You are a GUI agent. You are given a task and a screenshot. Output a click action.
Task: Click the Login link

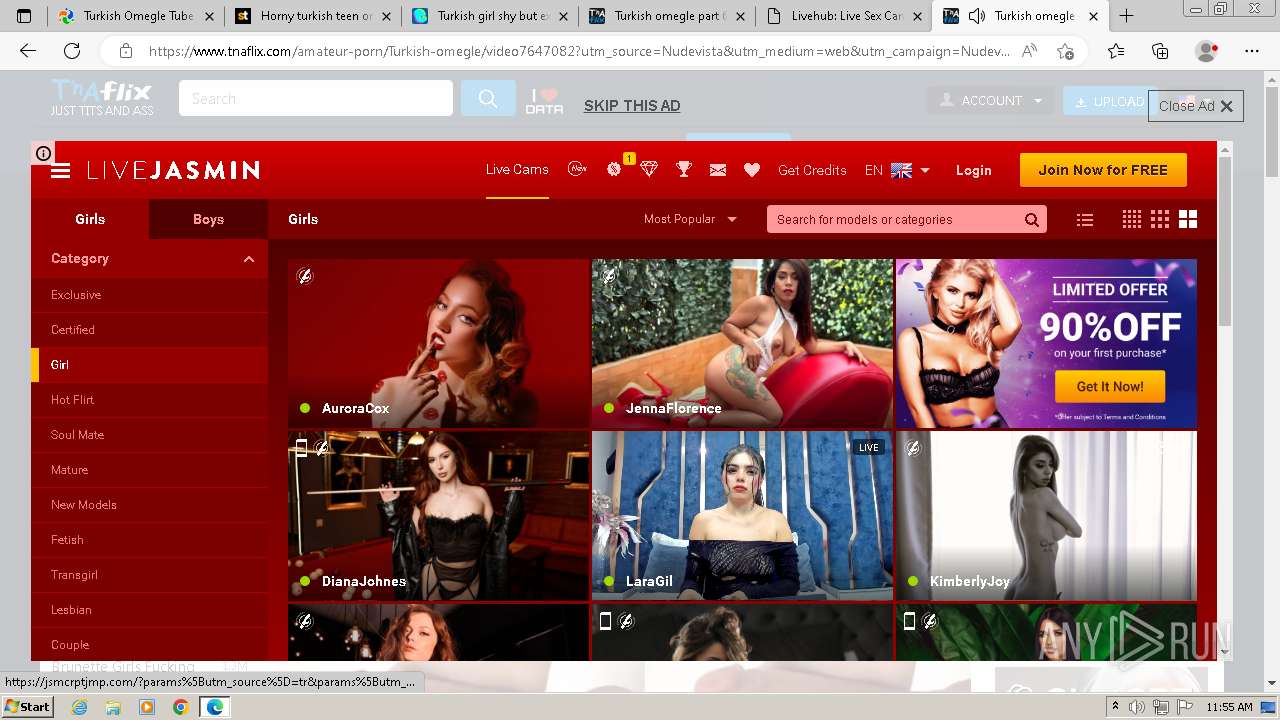(973, 170)
